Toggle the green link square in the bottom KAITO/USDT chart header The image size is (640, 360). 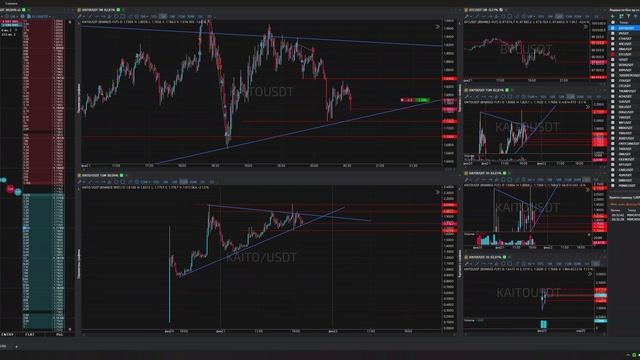pyautogui.click(x=121, y=175)
